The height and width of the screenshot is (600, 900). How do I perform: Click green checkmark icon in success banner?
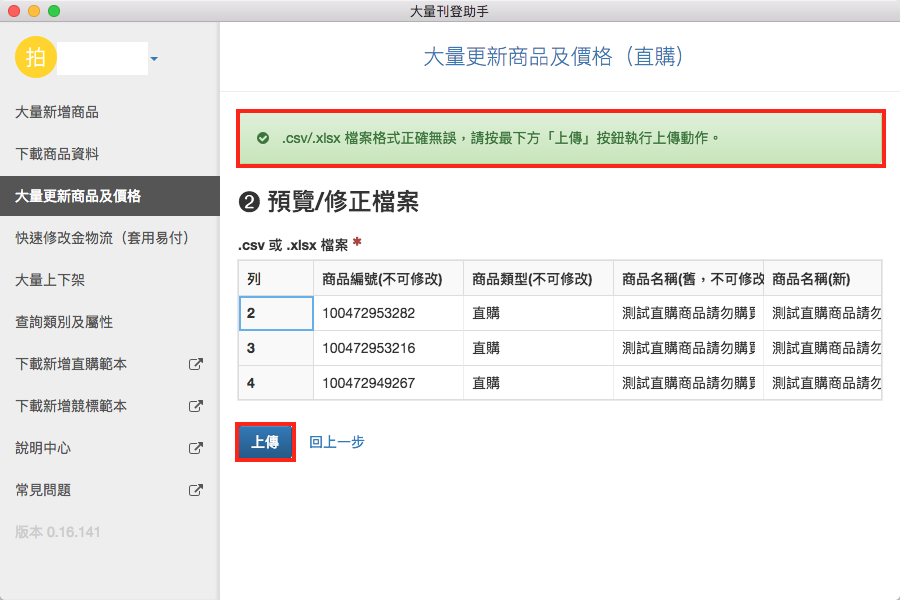[263, 138]
